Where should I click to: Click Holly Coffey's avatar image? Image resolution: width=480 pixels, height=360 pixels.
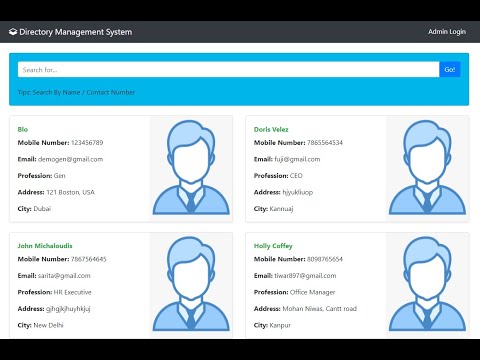427,284
